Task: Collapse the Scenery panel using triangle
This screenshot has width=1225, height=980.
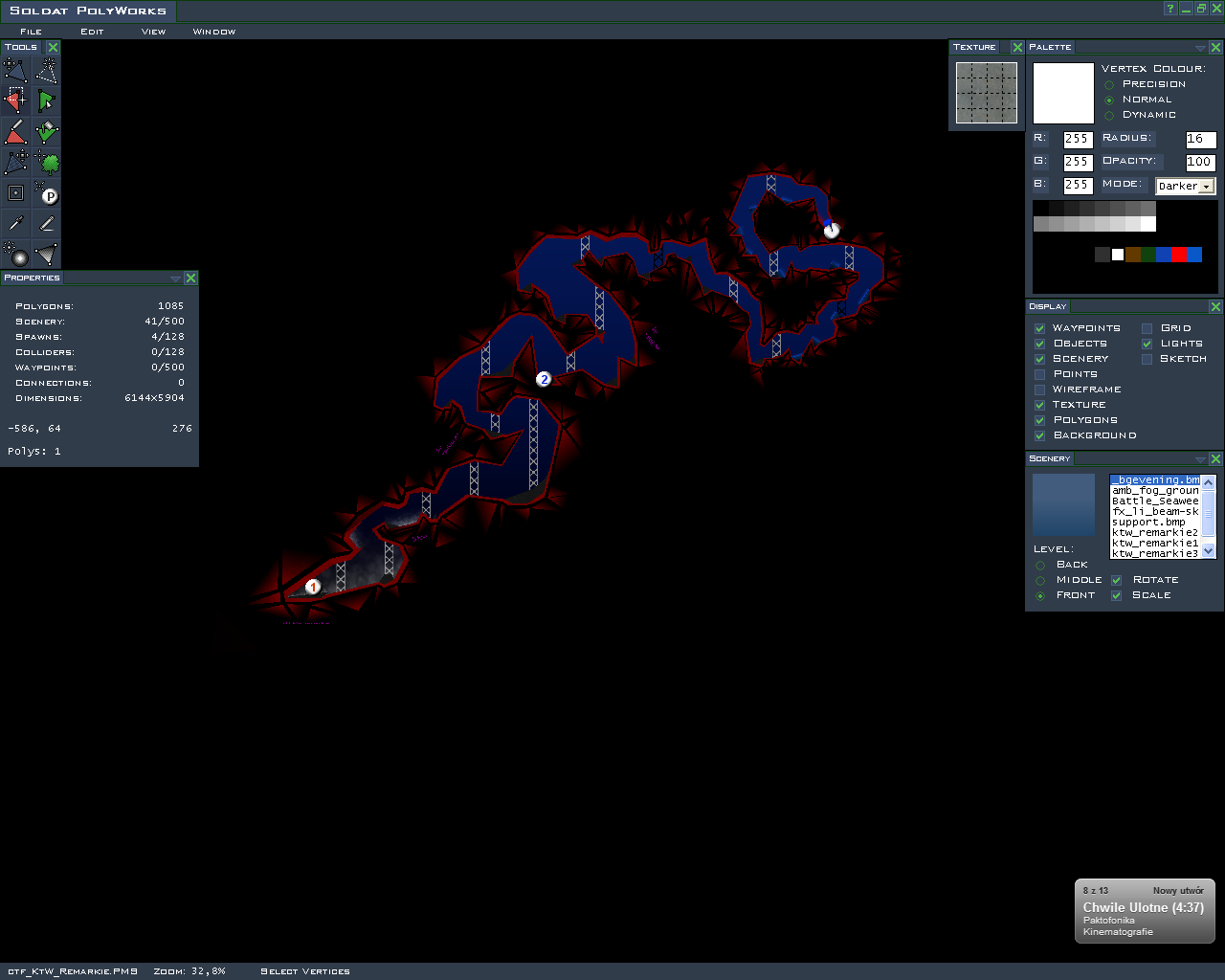Action: tap(1200, 459)
